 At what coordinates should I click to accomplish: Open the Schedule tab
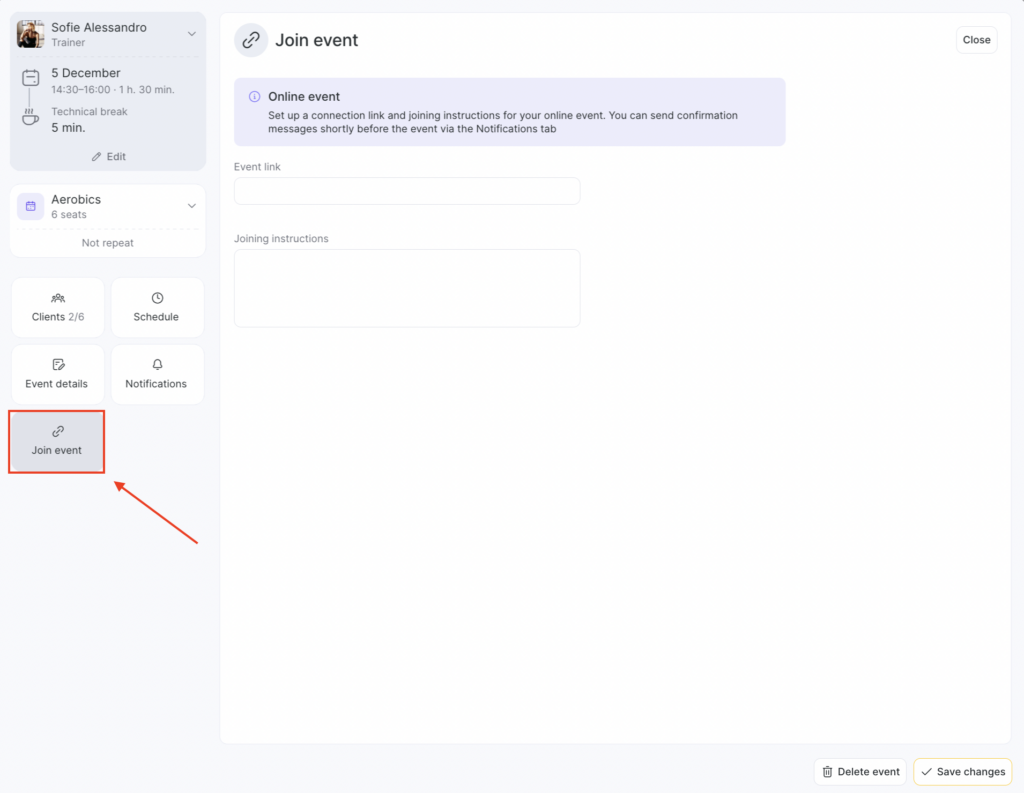pyautogui.click(x=156, y=307)
